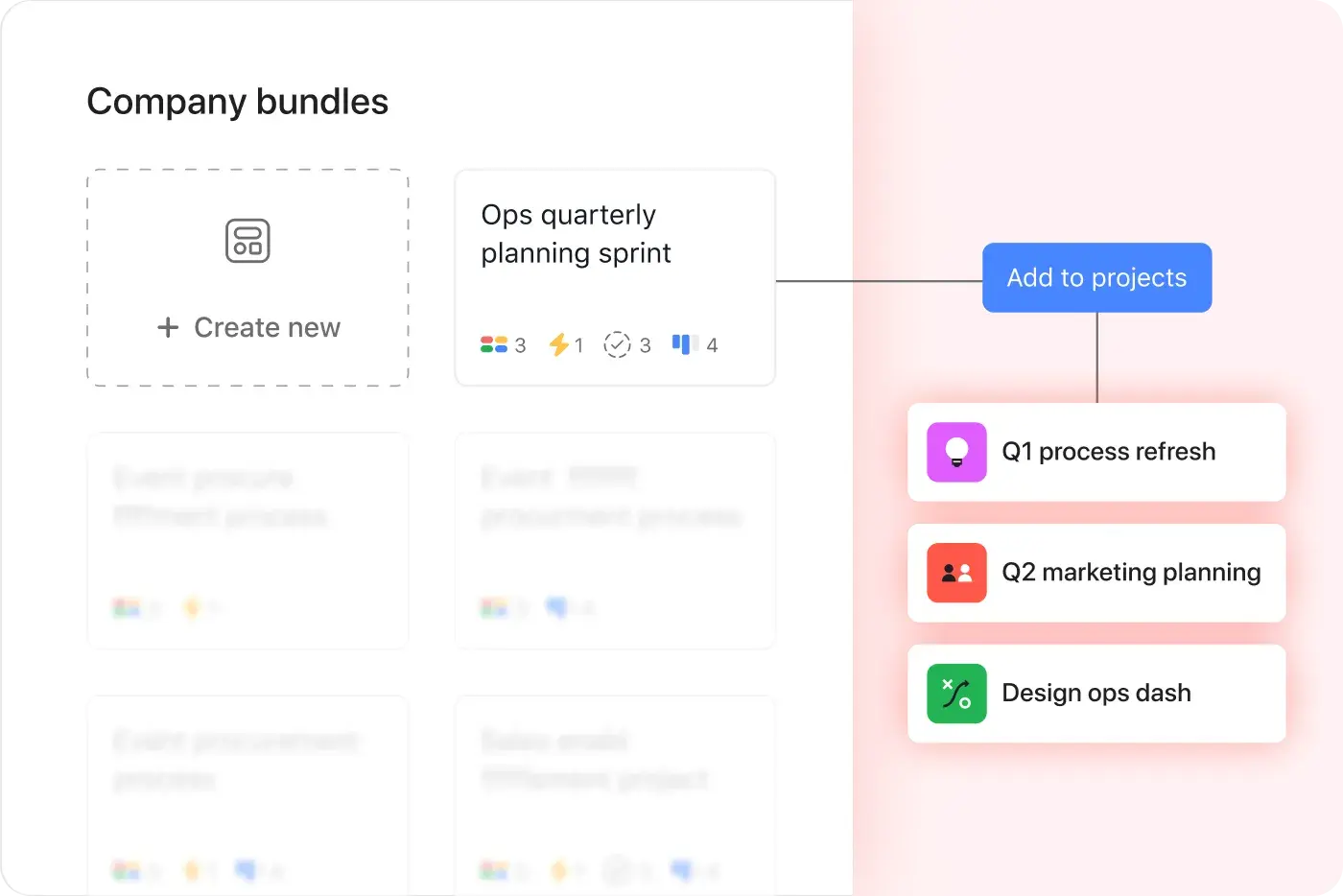1343x896 pixels.
Task: Click the Create new label
Action: tap(267, 327)
